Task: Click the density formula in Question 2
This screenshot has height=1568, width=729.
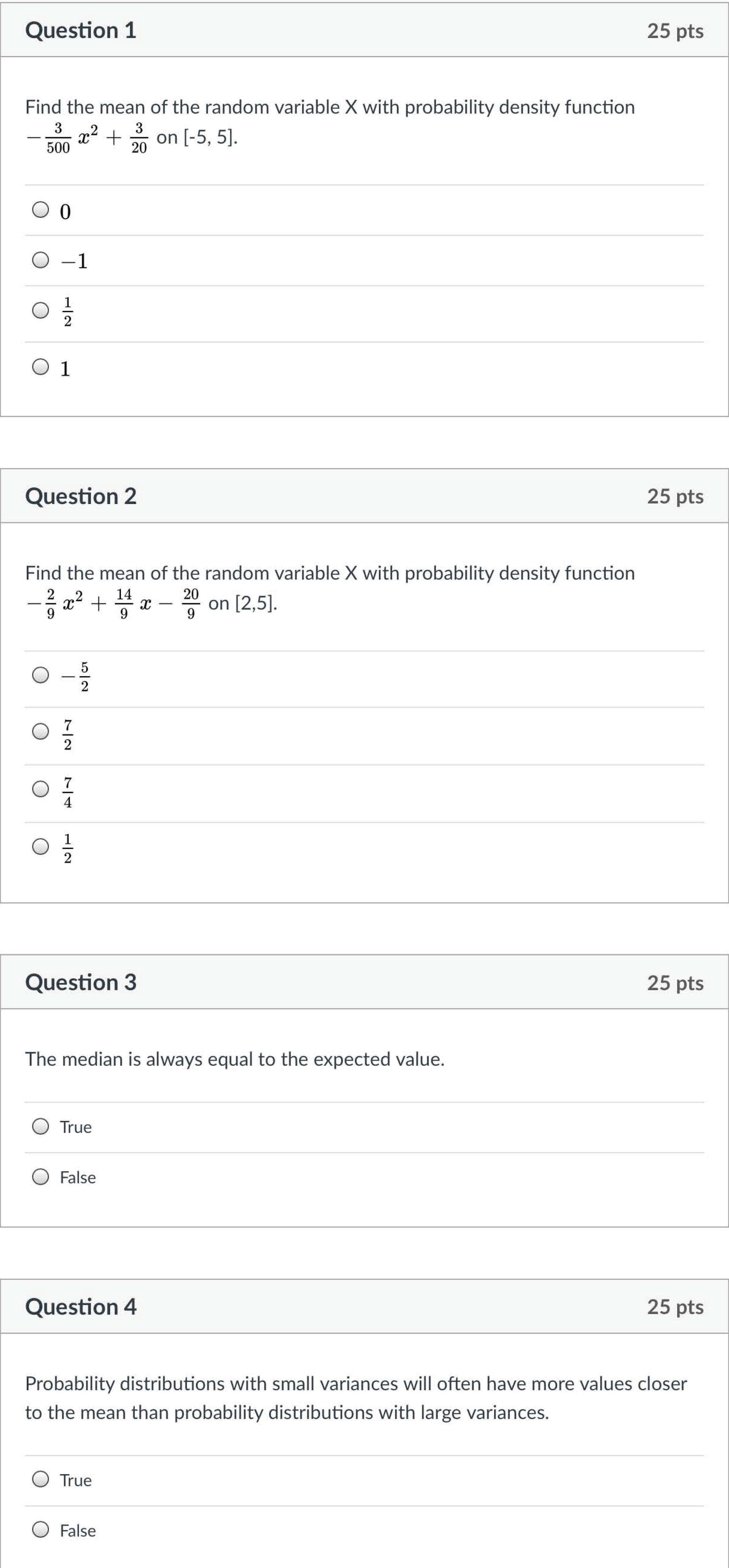Action: tap(113, 603)
